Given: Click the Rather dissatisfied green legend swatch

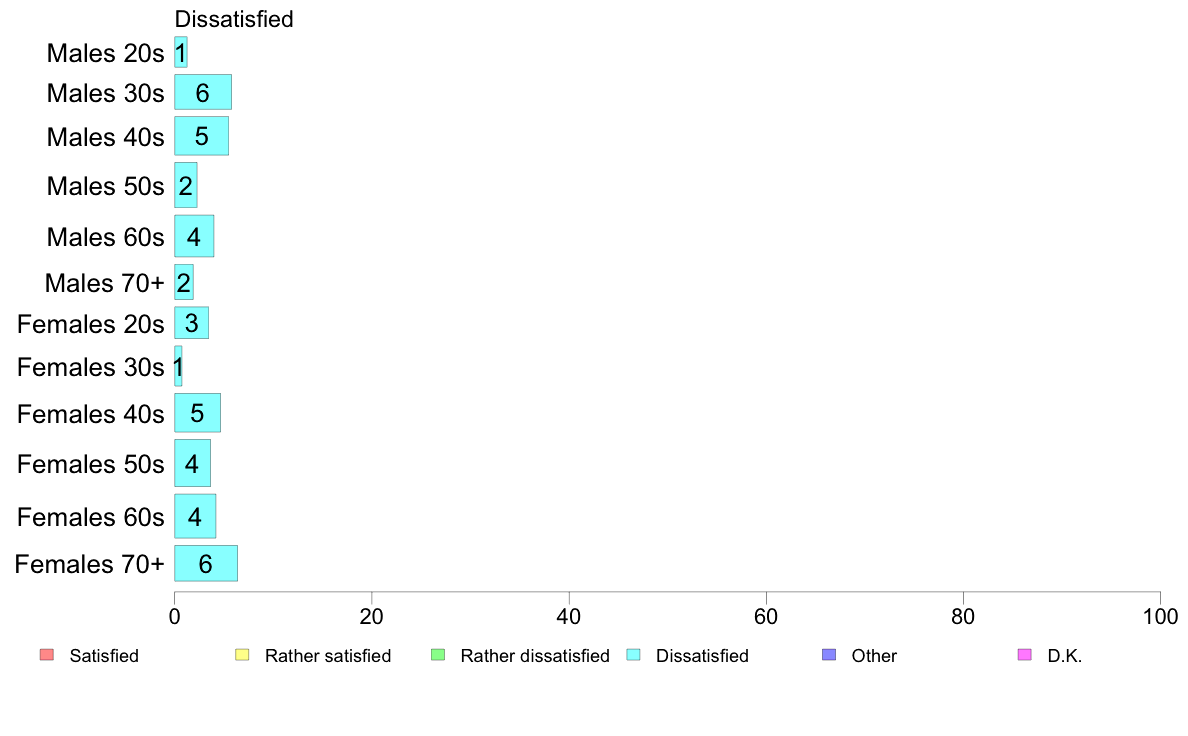Looking at the screenshot, I should coord(438,655).
